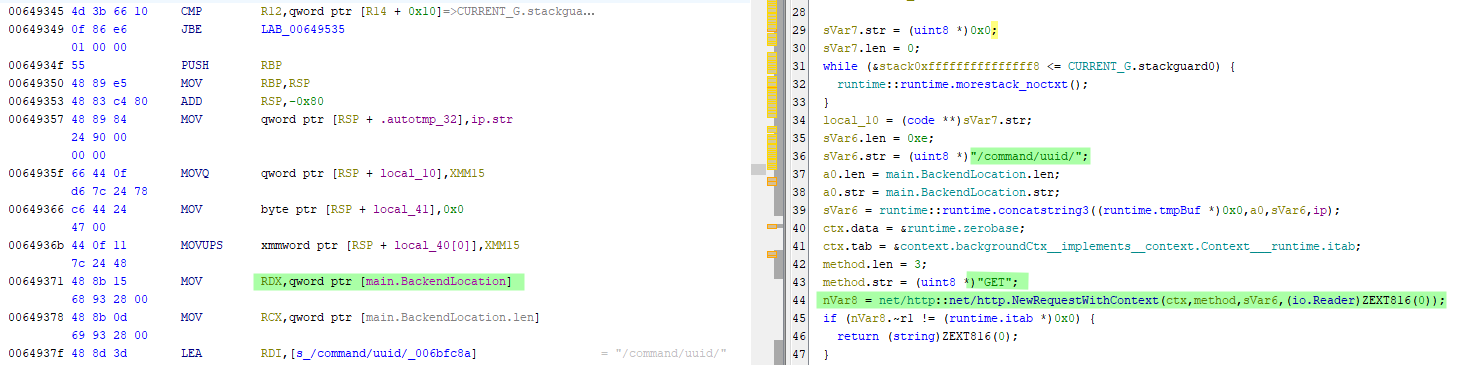Click the JBE mnemonic
1464x365 pixels.
tap(191, 30)
